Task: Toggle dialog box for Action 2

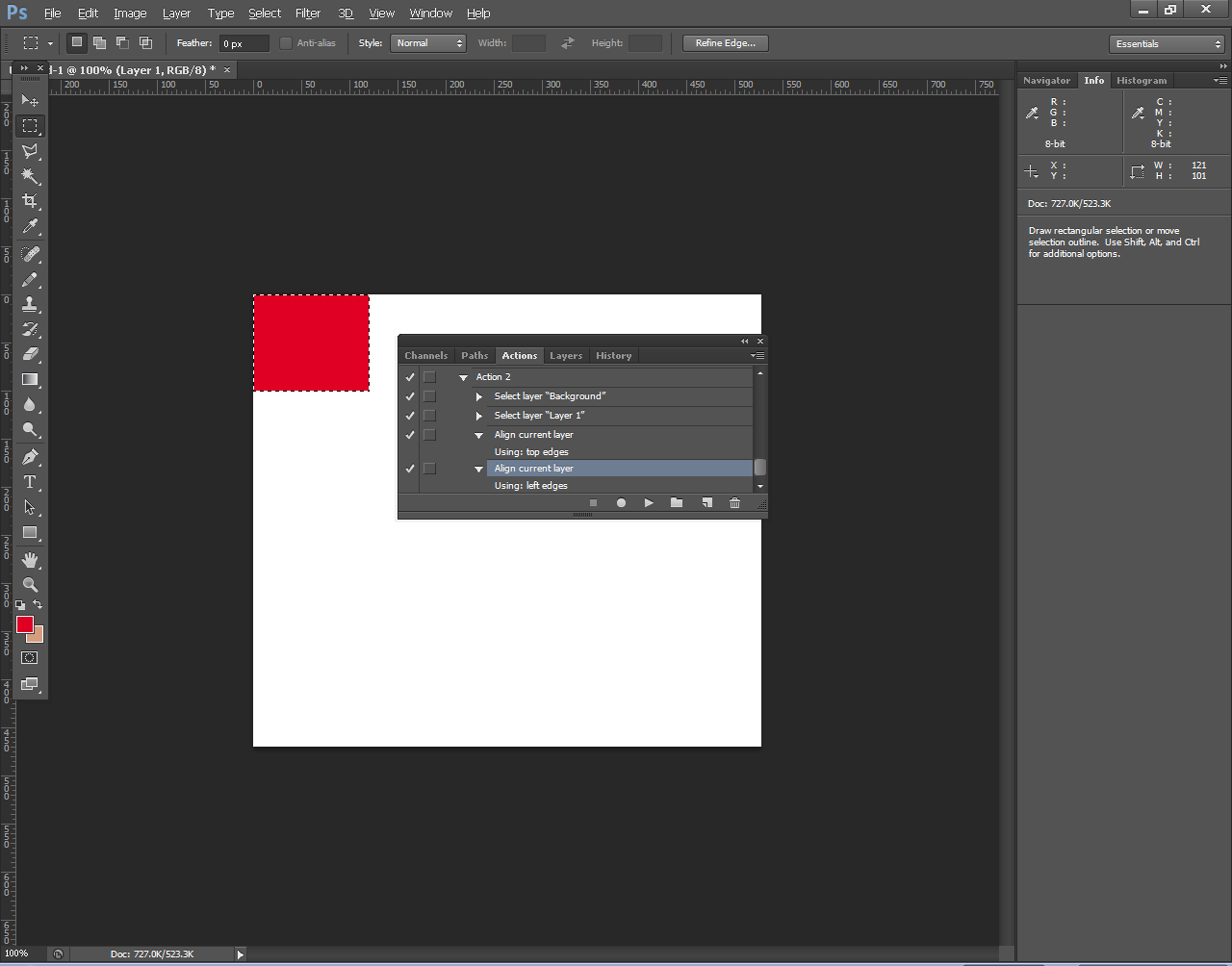Action: coord(429,377)
